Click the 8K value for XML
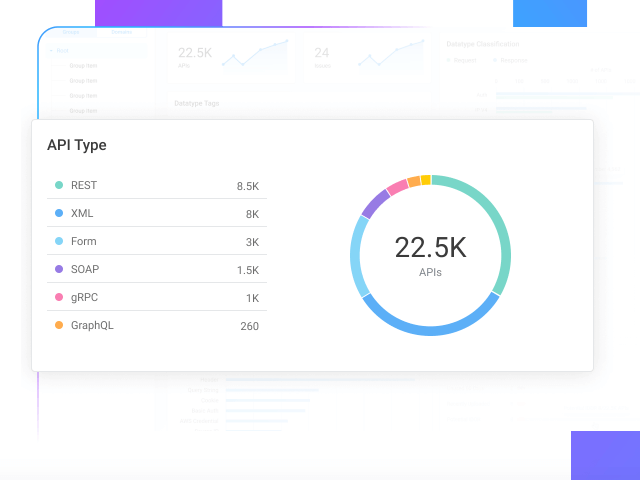 click(252, 214)
